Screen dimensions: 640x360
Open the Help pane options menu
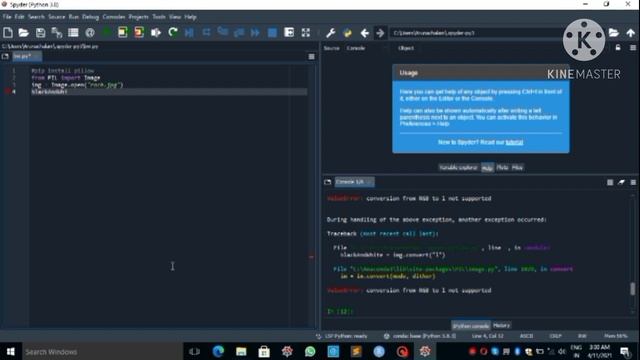(x=633, y=48)
